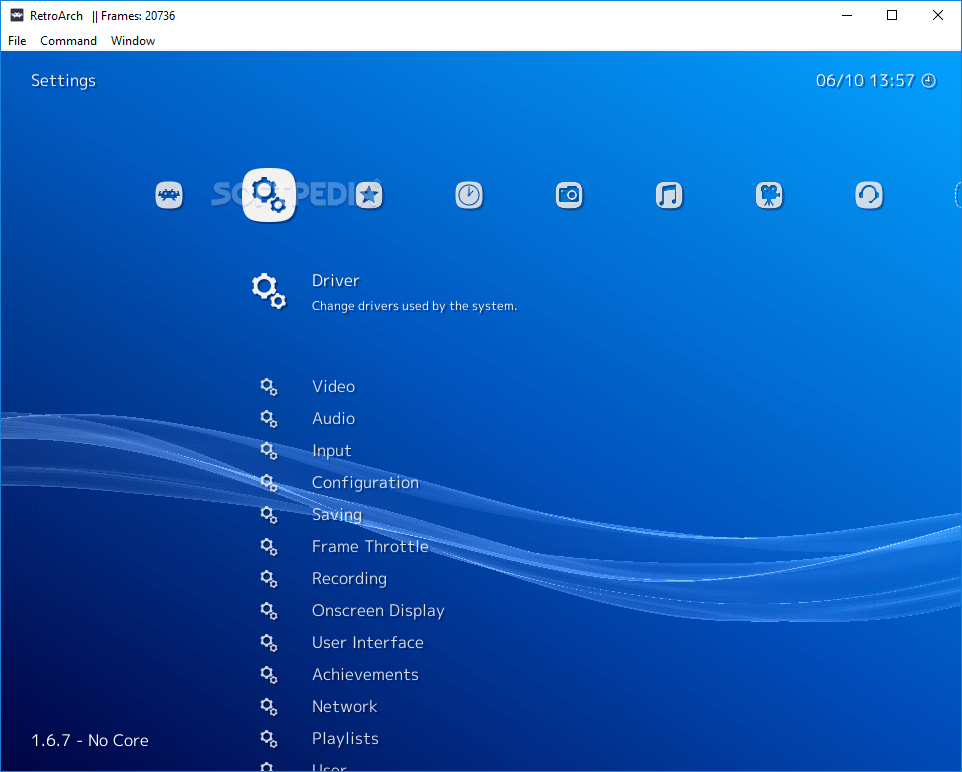Click the '1.6.7 - No Core' version text
Screen dimensions: 962x772
click(x=90, y=740)
